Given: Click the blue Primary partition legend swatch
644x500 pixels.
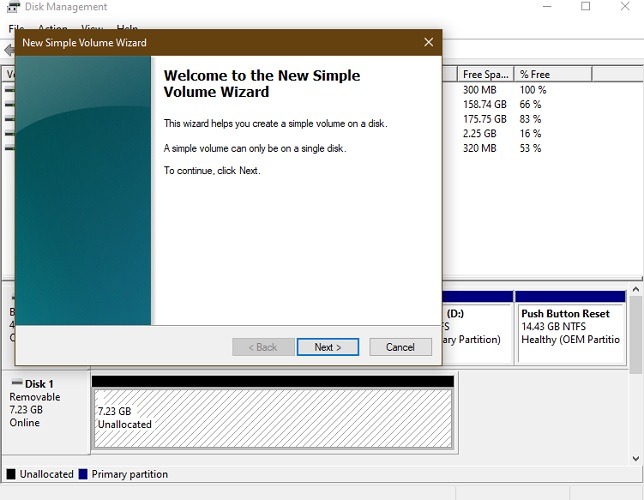Looking at the screenshot, I should 83,474.
